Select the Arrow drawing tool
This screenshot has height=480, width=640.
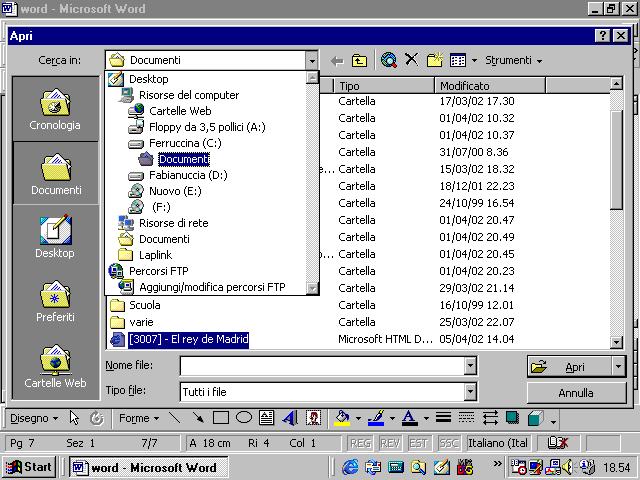tap(198, 418)
